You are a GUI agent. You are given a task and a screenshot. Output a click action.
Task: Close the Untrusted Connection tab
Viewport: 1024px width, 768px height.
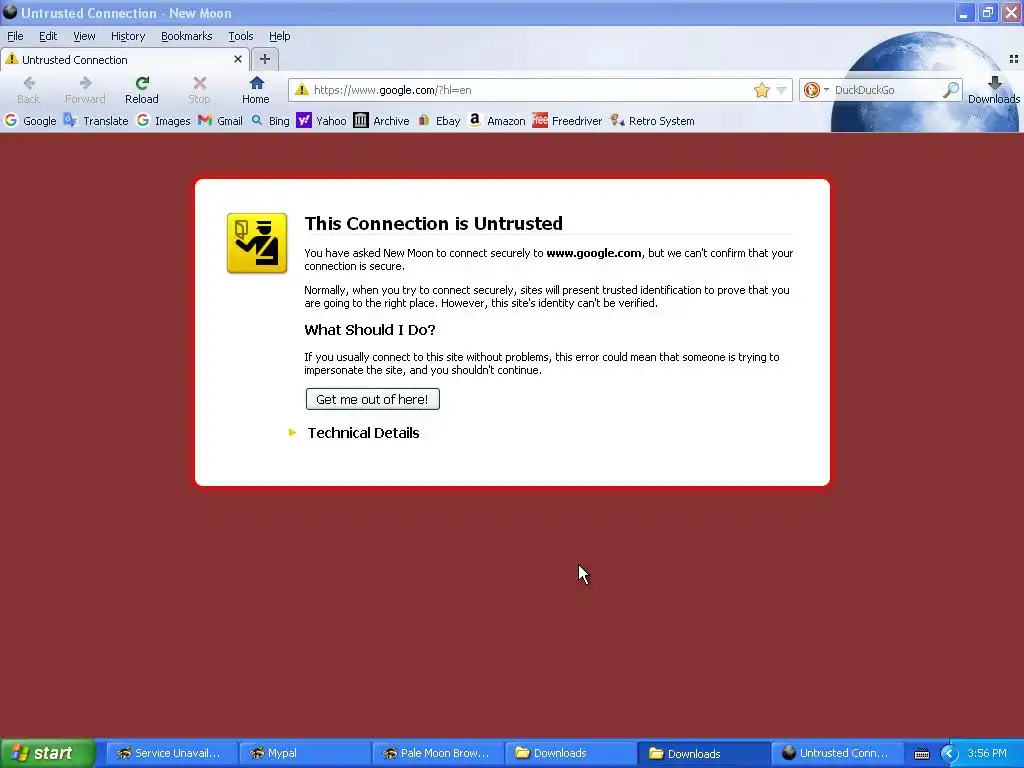238,59
